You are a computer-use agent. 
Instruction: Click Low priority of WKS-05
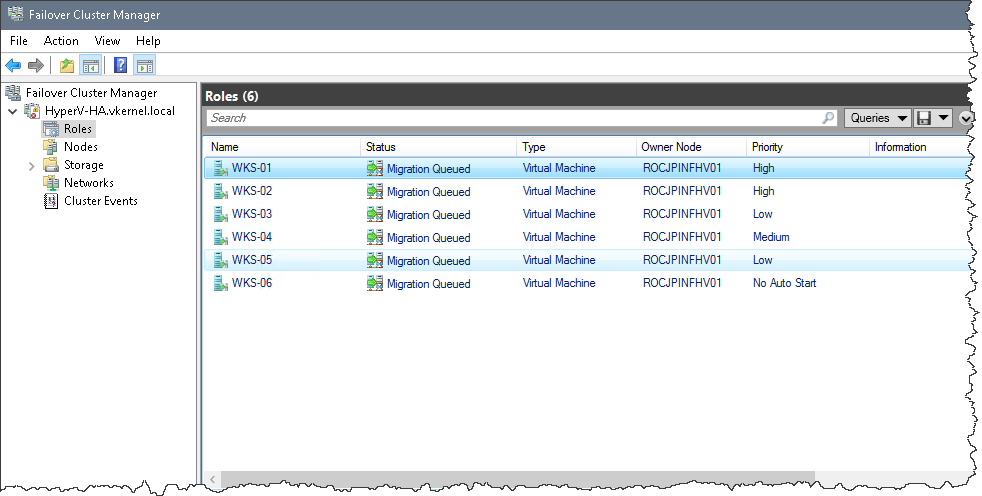point(762,260)
